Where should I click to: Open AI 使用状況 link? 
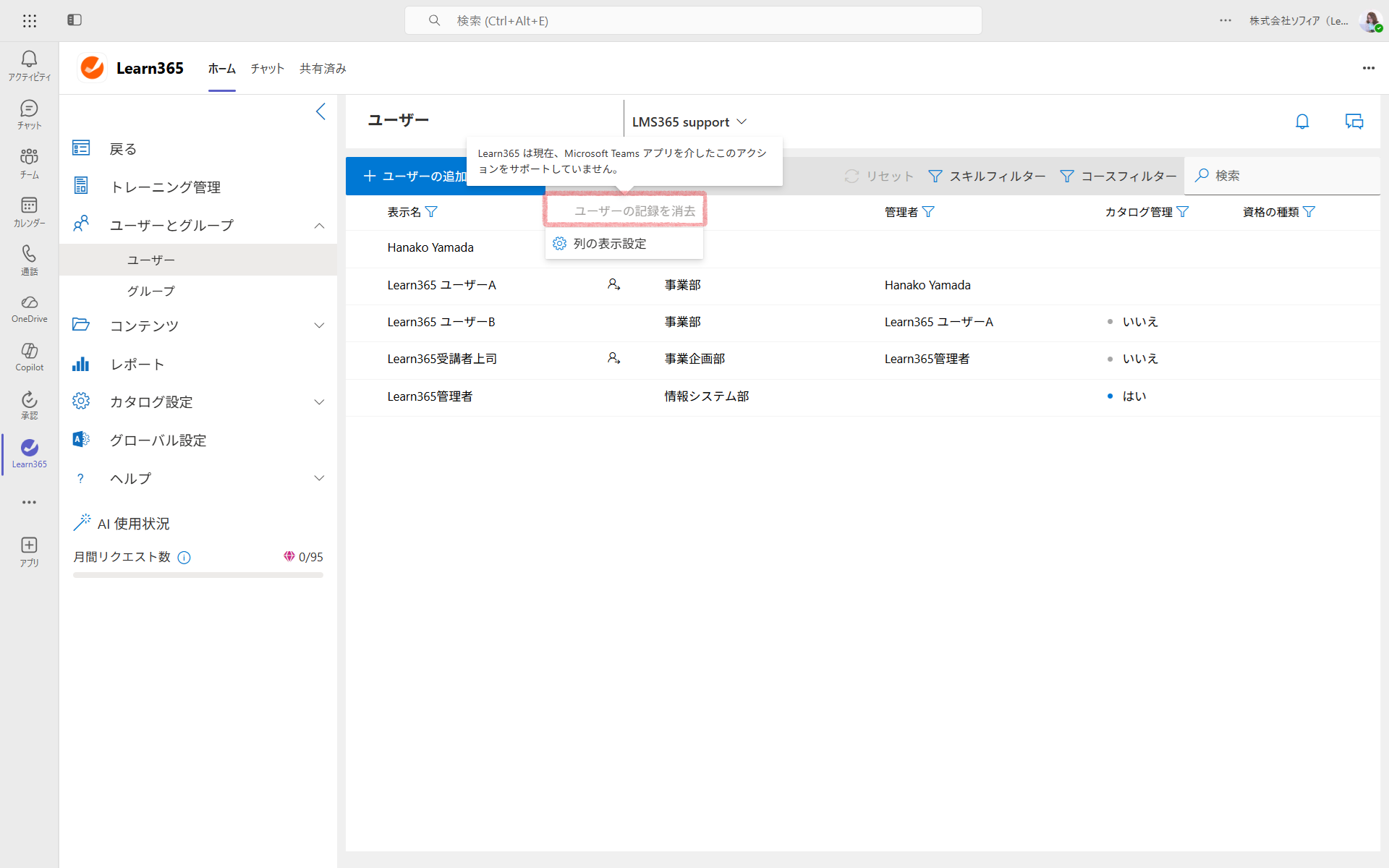pyautogui.click(x=122, y=523)
